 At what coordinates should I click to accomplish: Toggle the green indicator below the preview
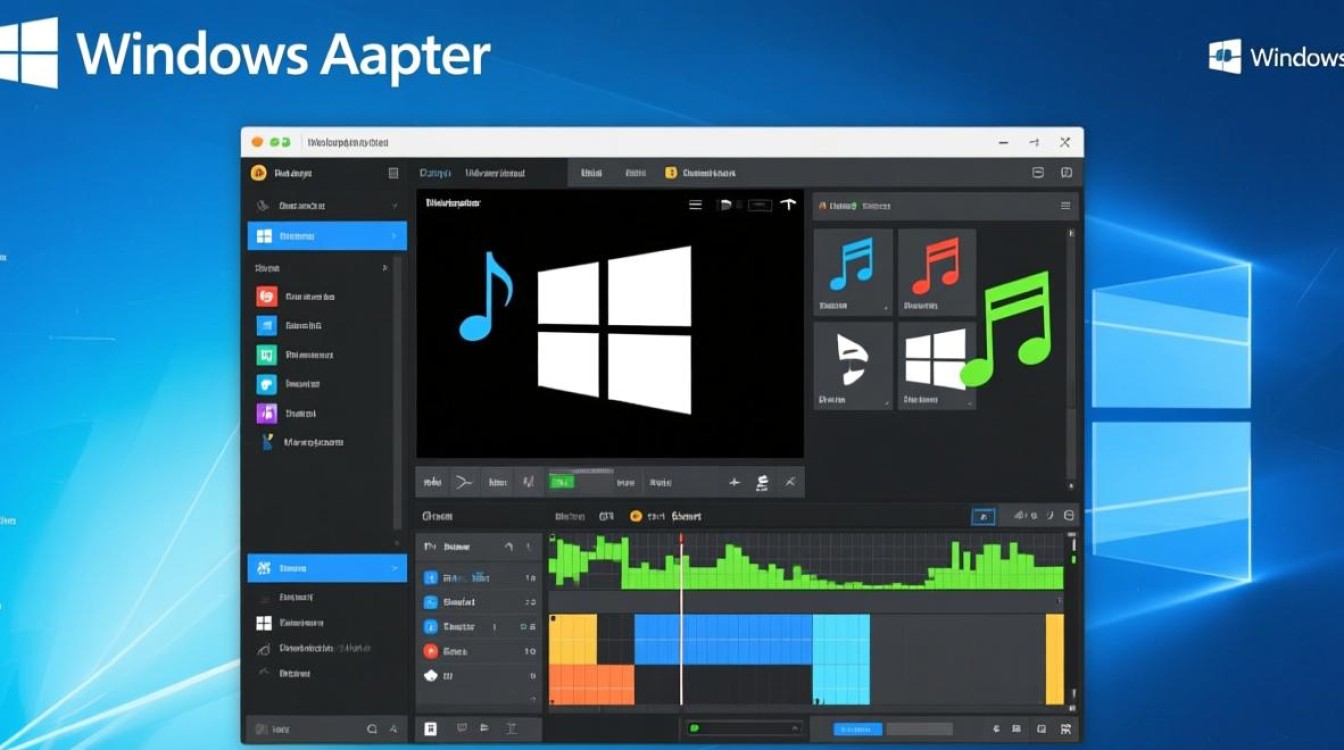(x=562, y=482)
